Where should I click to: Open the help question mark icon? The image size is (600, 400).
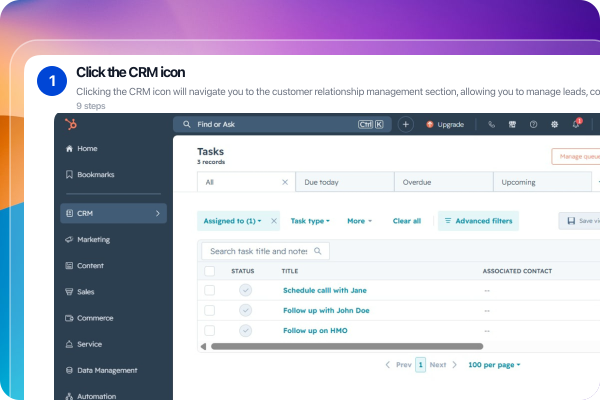tap(533, 124)
